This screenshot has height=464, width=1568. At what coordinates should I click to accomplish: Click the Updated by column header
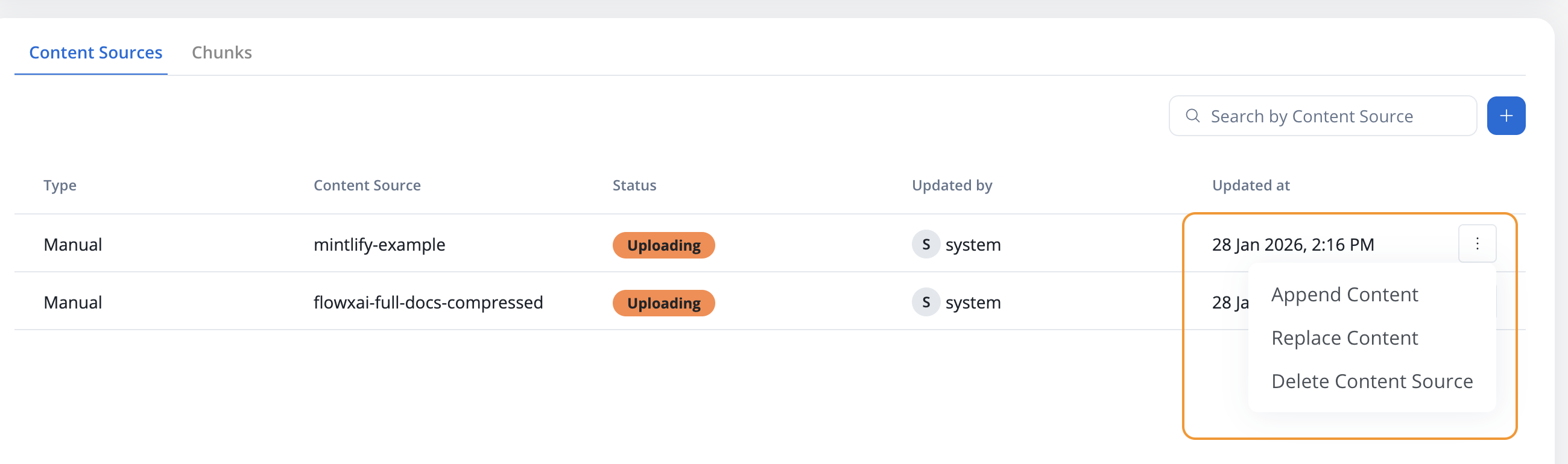[952, 186]
